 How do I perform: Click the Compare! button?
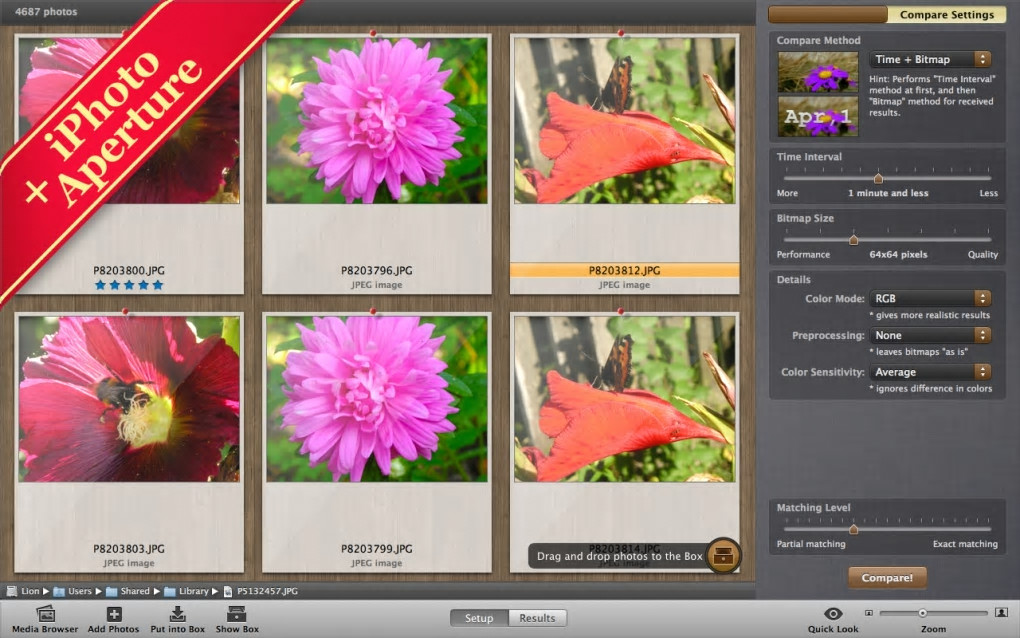887,578
